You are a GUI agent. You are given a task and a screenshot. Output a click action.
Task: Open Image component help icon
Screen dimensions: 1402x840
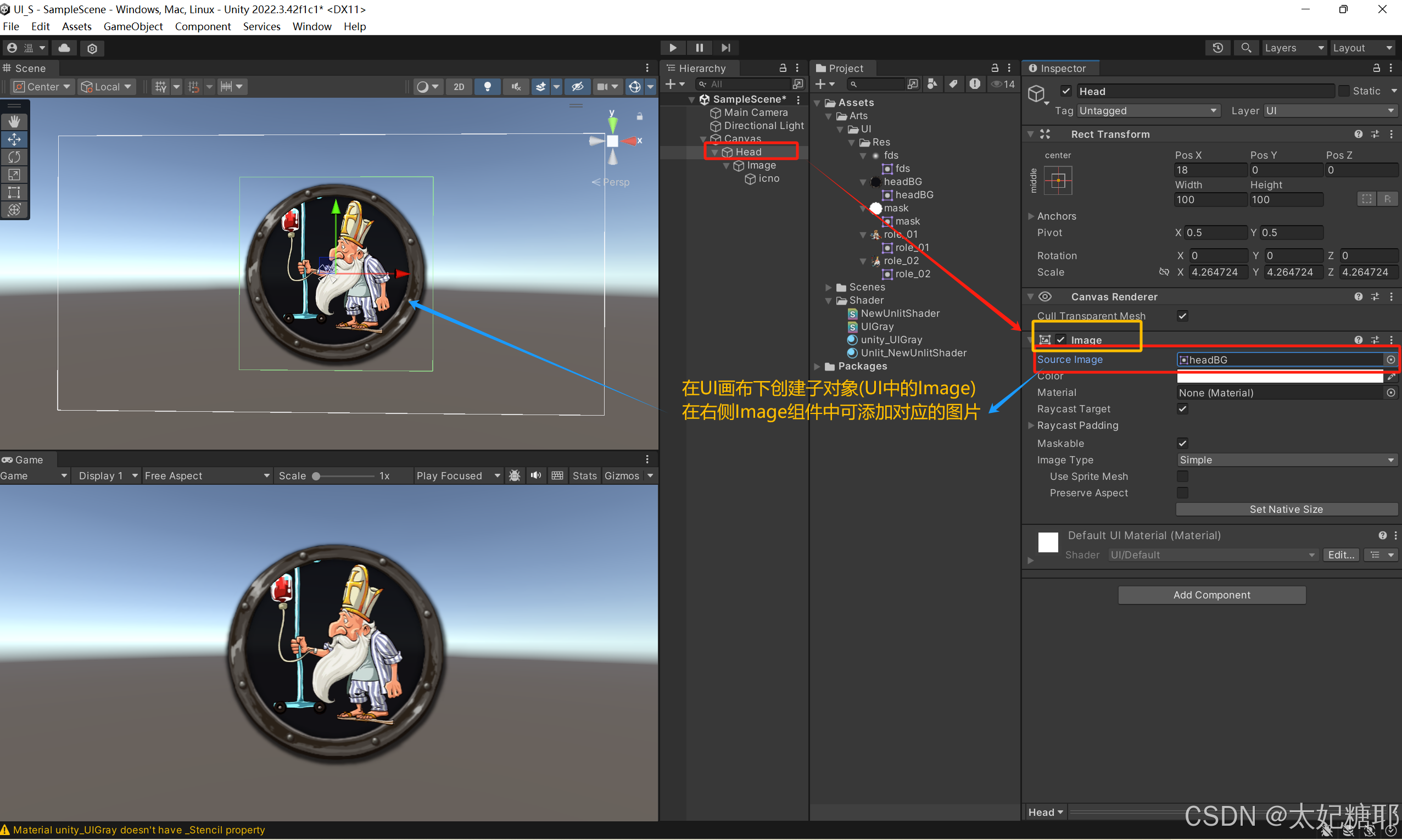(1359, 340)
